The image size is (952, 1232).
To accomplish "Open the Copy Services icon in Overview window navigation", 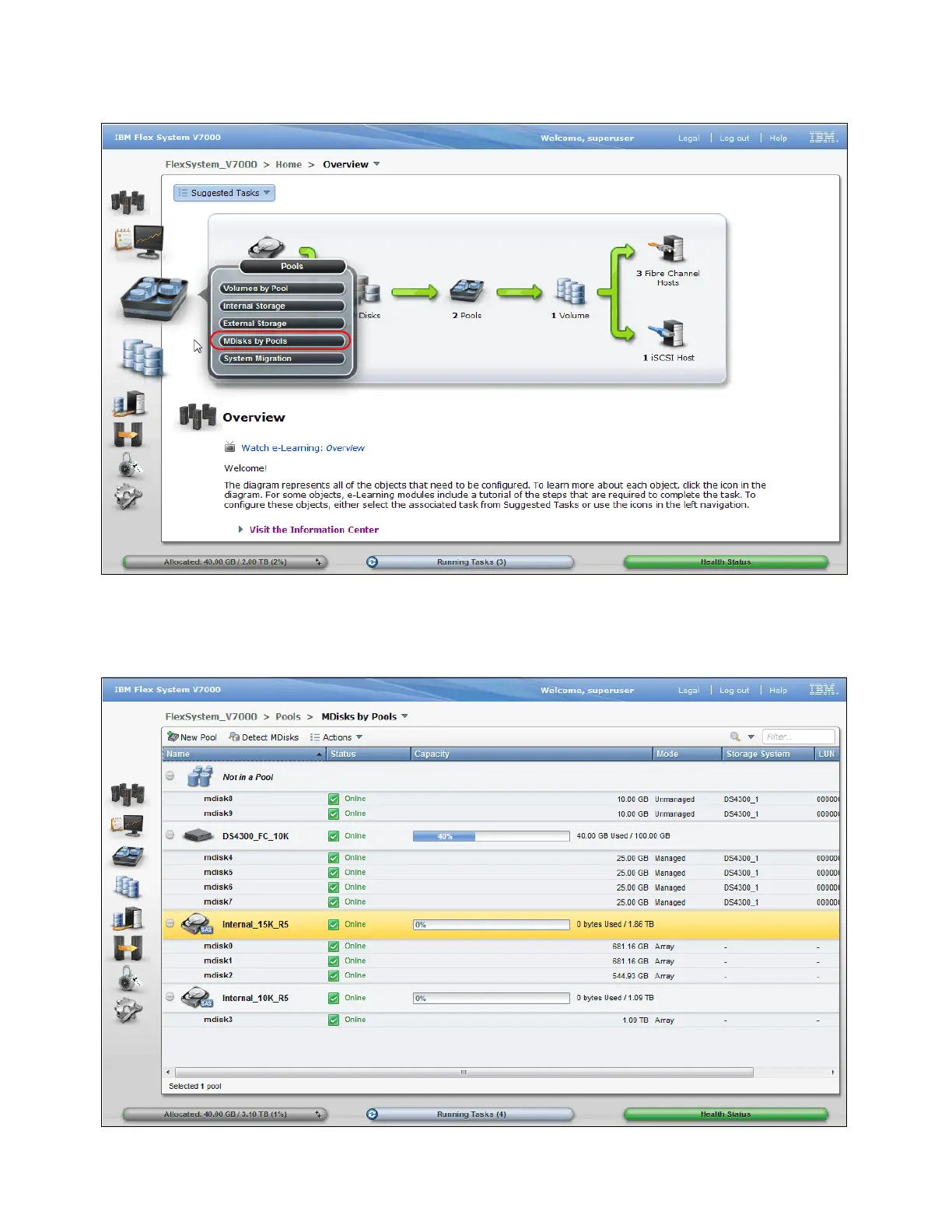I will tap(128, 434).
